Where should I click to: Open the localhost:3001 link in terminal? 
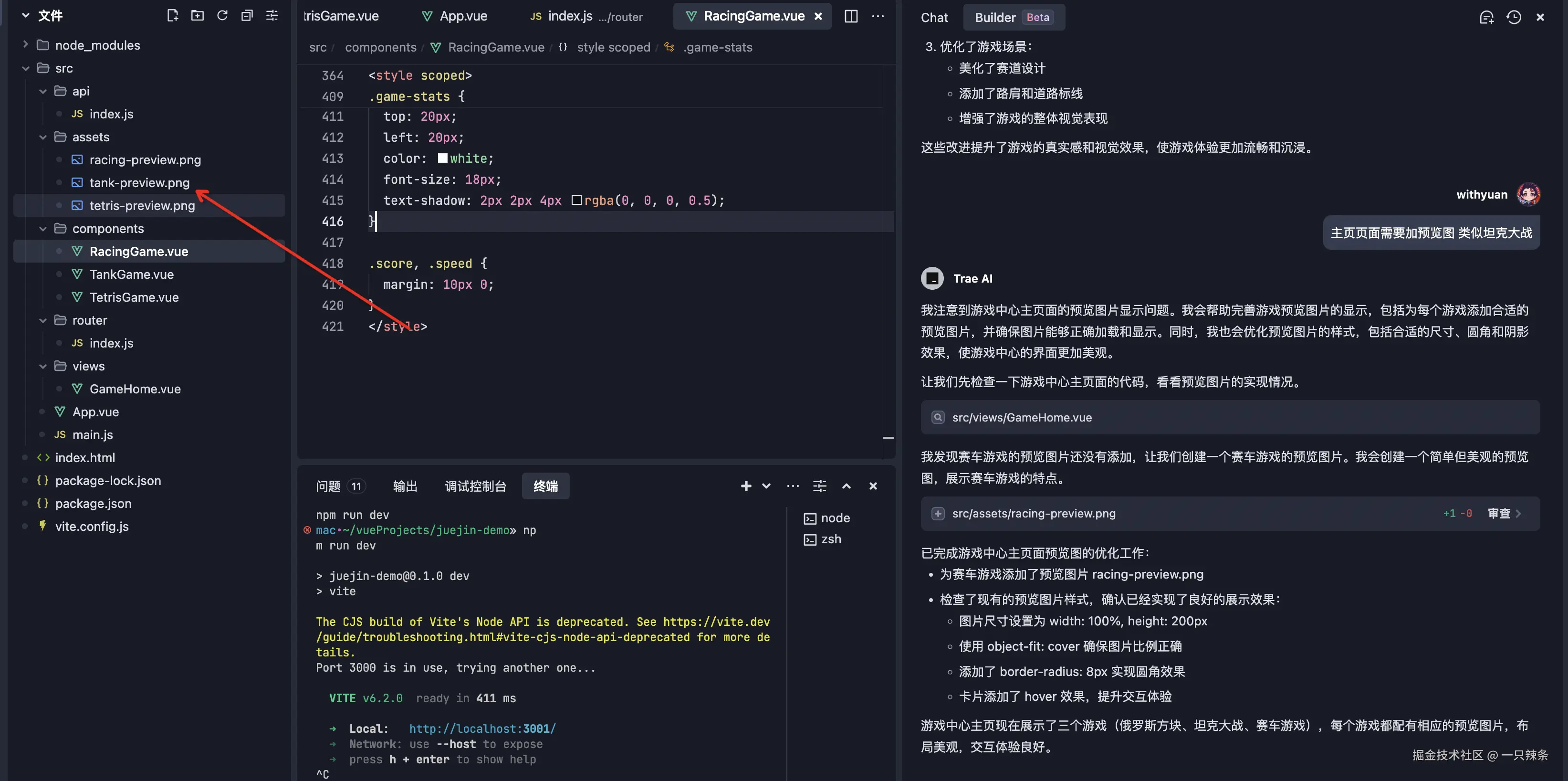[x=482, y=728]
